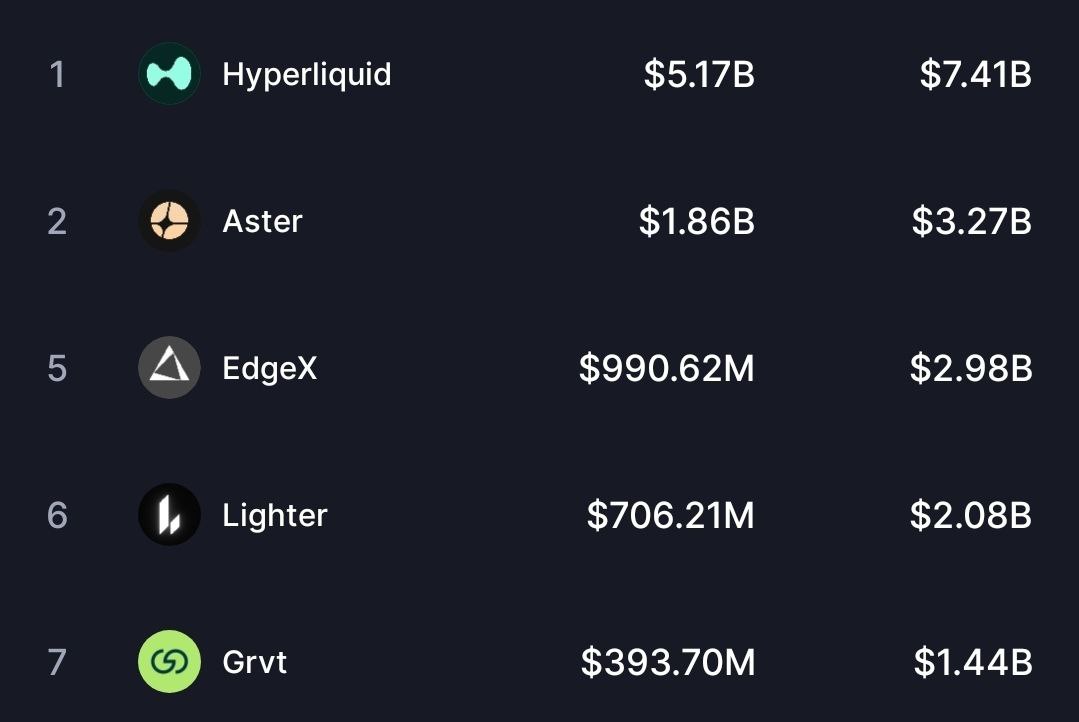Image resolution: width=1079 pixels, height=722 pixels.
Task: Select Lighter's $2.08B value
Action: 970,515
